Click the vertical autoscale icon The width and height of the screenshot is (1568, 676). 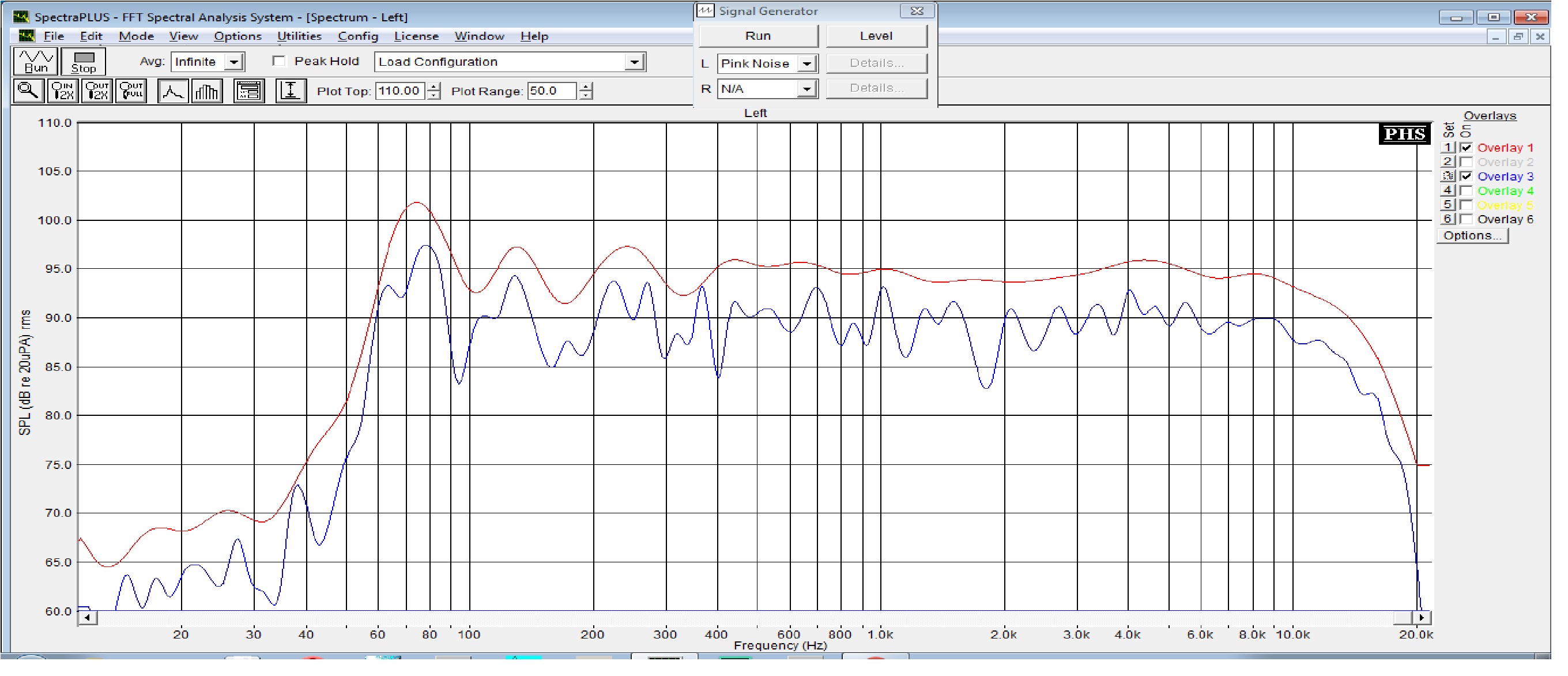[x=291, y=91]
